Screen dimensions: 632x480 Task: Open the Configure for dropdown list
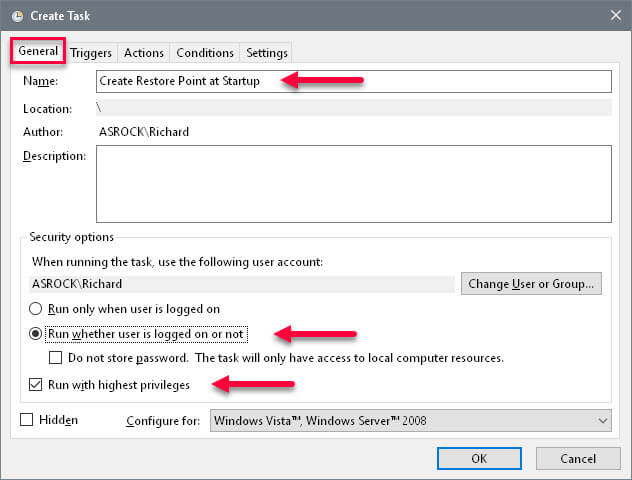pos(410,421)
